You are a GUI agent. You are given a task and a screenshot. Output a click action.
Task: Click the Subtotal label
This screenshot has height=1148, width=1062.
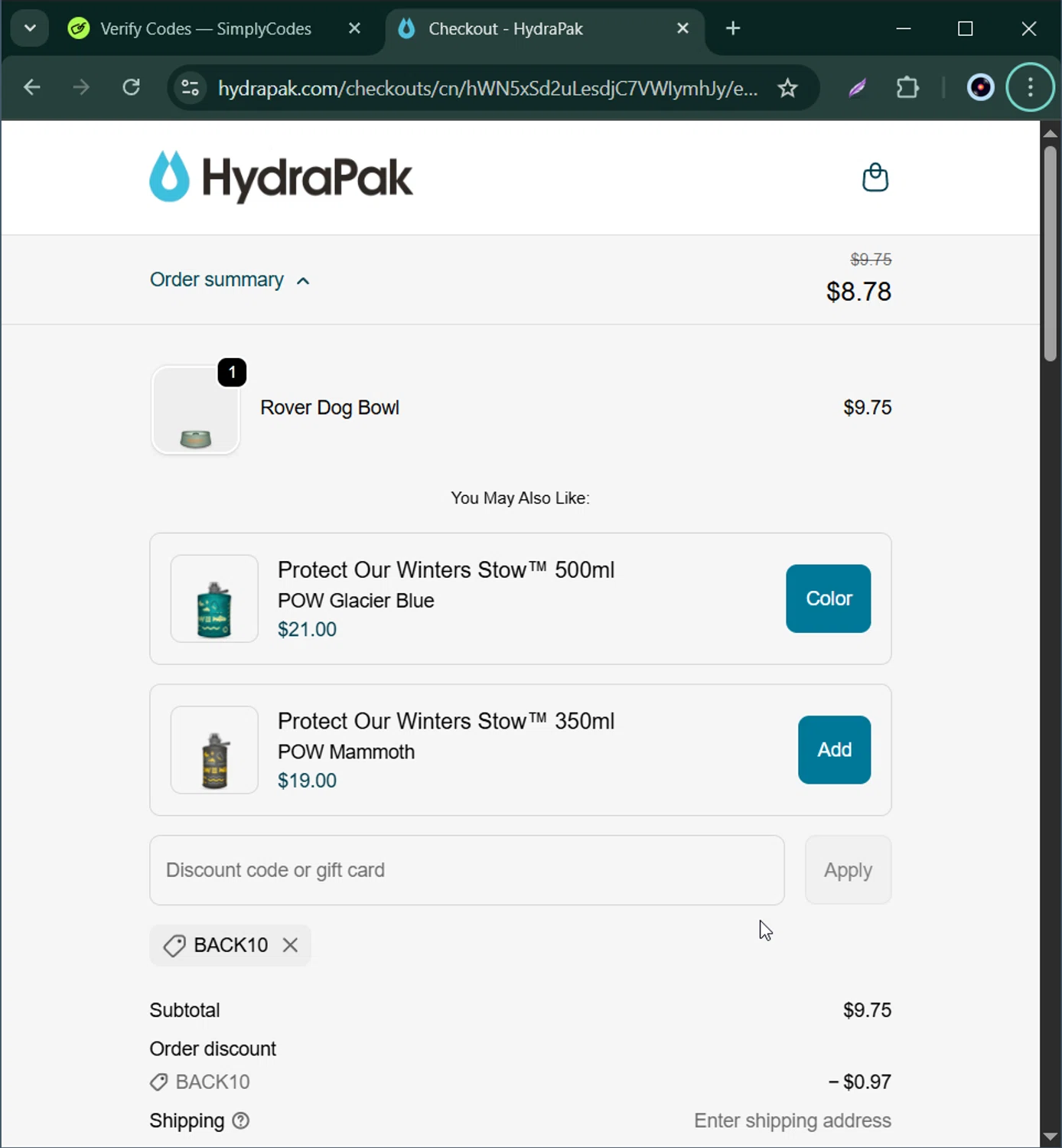[184, 1010]
